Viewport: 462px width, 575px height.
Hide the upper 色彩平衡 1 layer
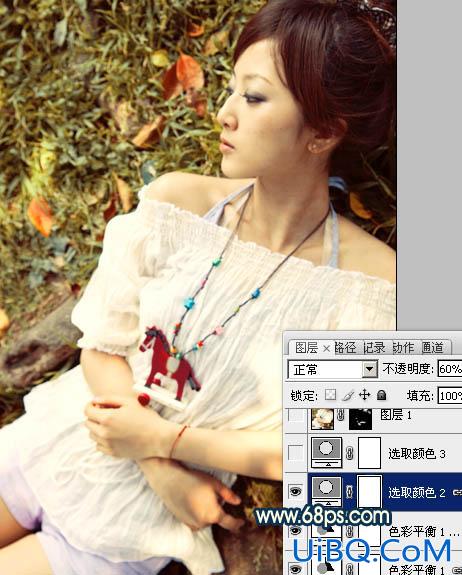click(x=296, y=530)
